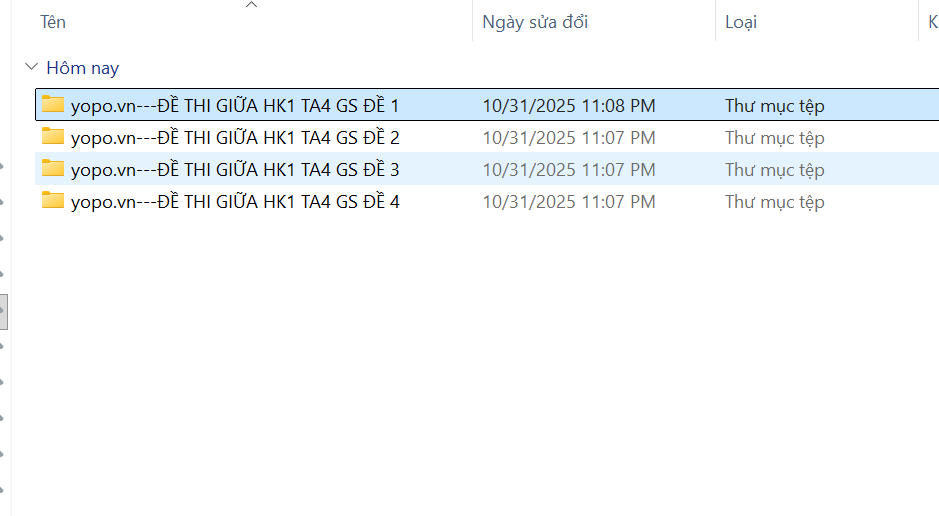
Task: Select the yellow folder icon of ĐỀ 4
Action: 53,201
